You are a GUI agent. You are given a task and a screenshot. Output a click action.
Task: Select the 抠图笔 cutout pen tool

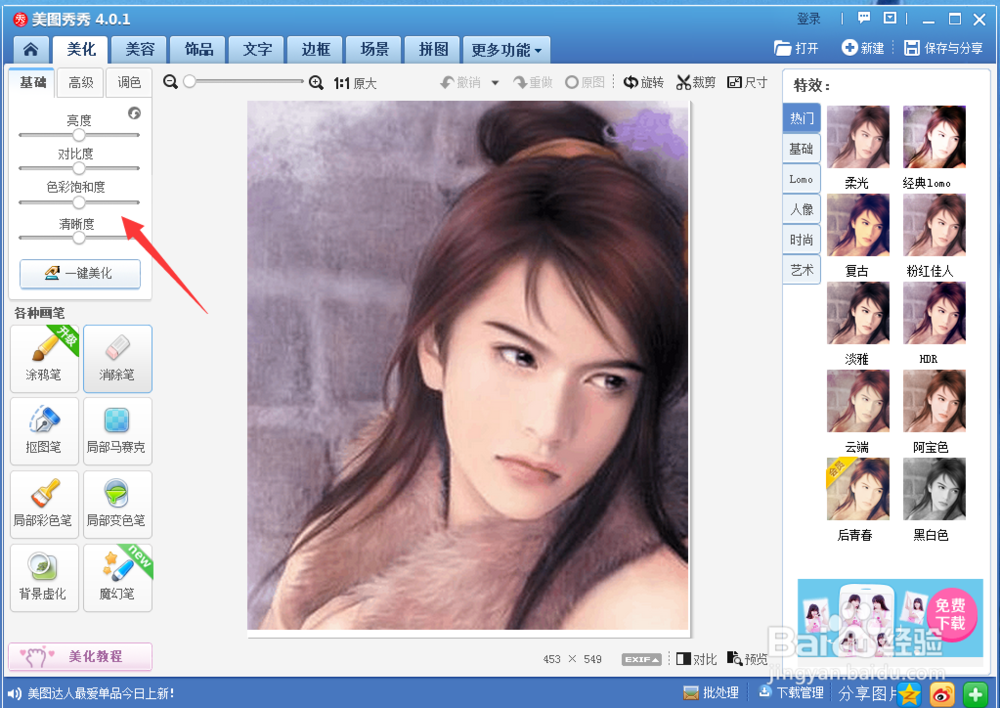(x=44, y=431)
